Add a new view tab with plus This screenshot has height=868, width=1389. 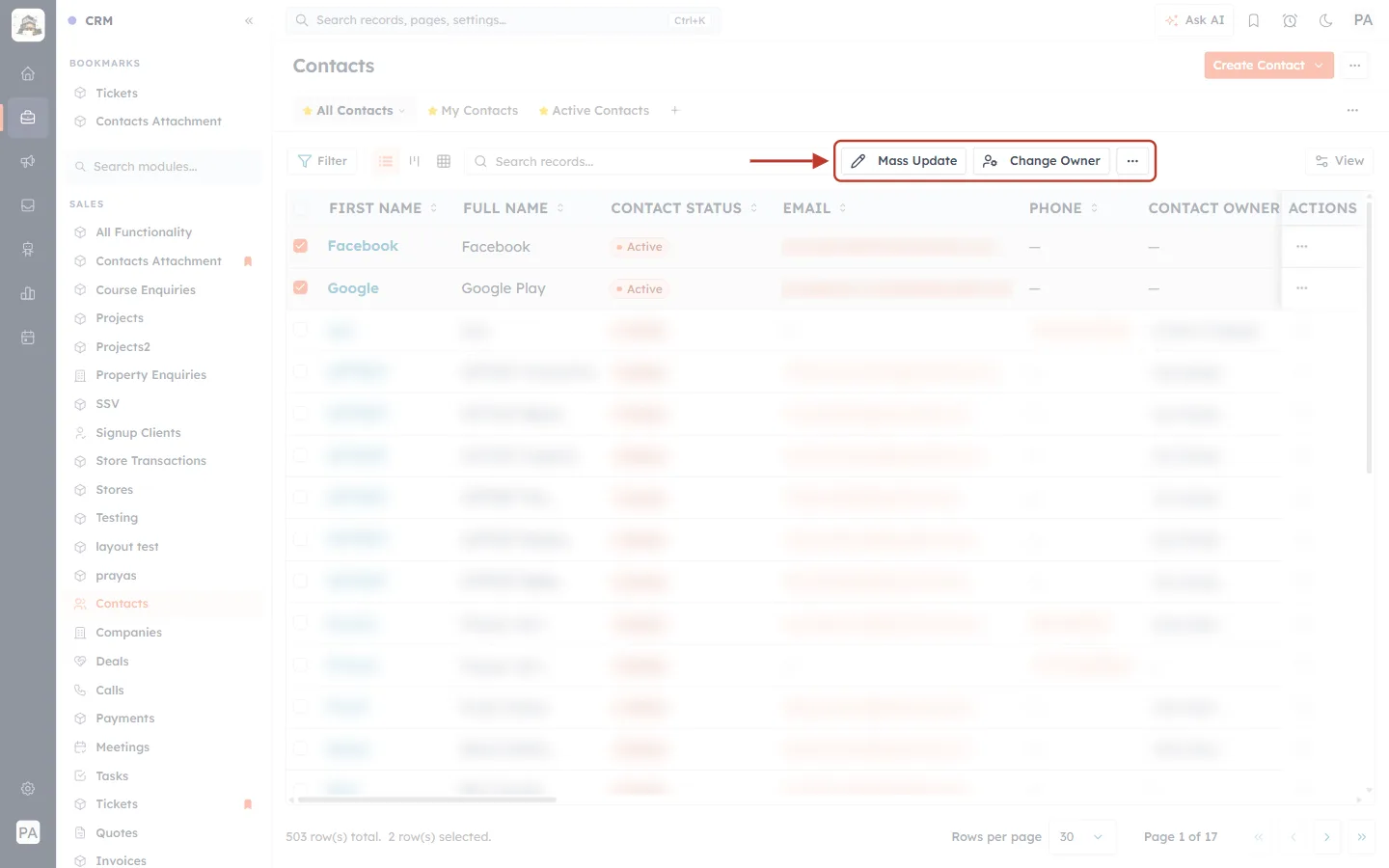(675, 111)
